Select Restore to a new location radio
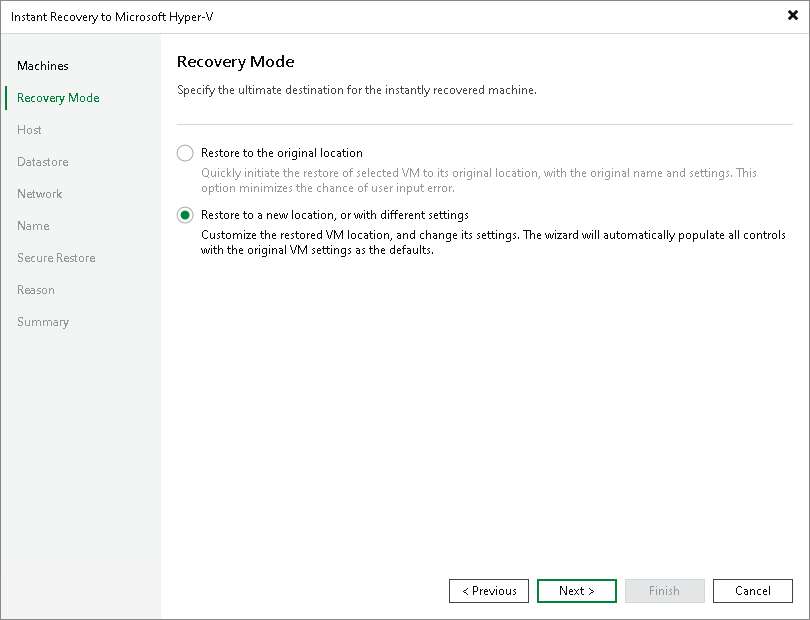 pyautogui.click(x=185, y=215)
